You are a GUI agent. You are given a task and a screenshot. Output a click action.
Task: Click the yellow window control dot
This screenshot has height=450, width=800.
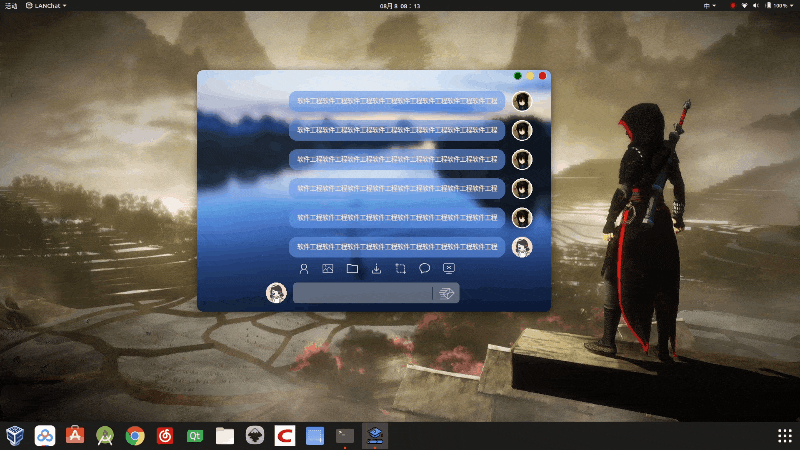(x=530, y=76)
